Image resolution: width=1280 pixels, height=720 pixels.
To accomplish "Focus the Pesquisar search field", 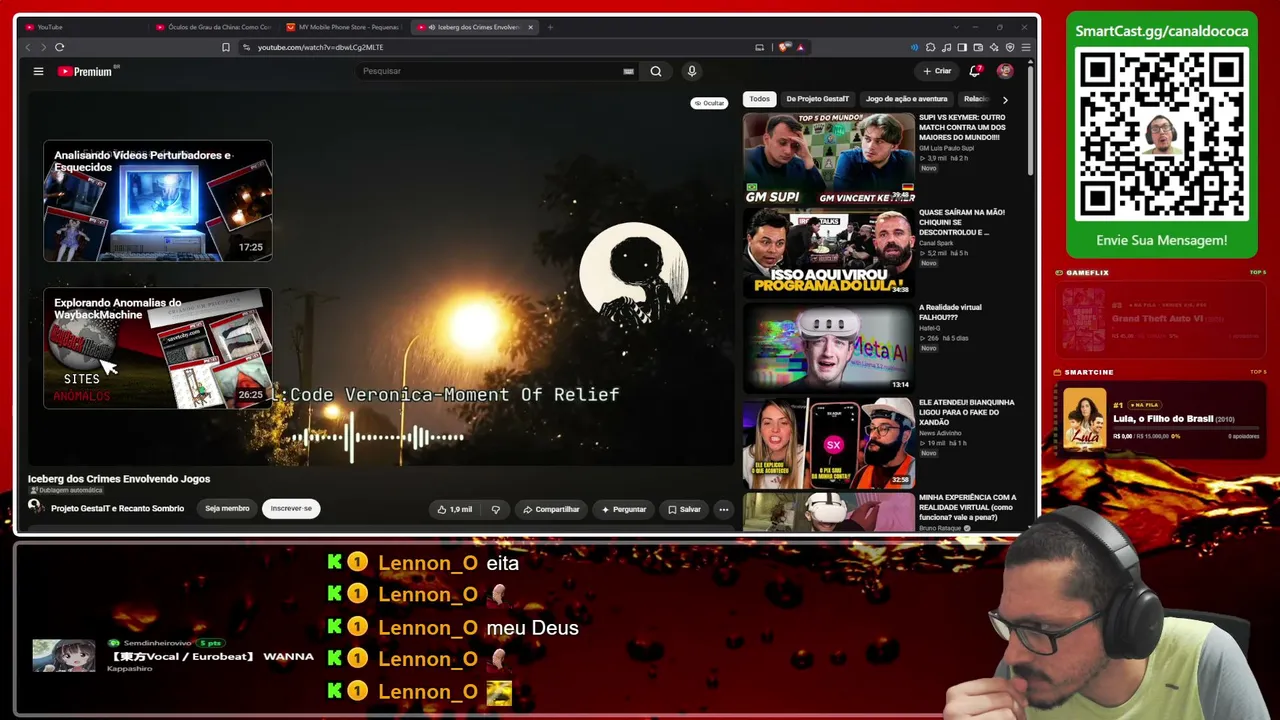I will click(490, 71).
